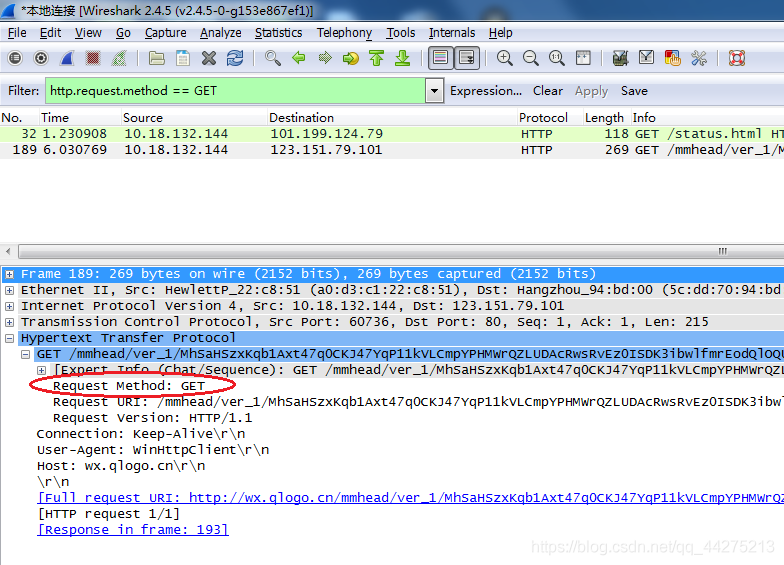Click inside the display filter input field
Image resolution: width=784 pixels, height=565 pixels.
(x=235, y=91)
